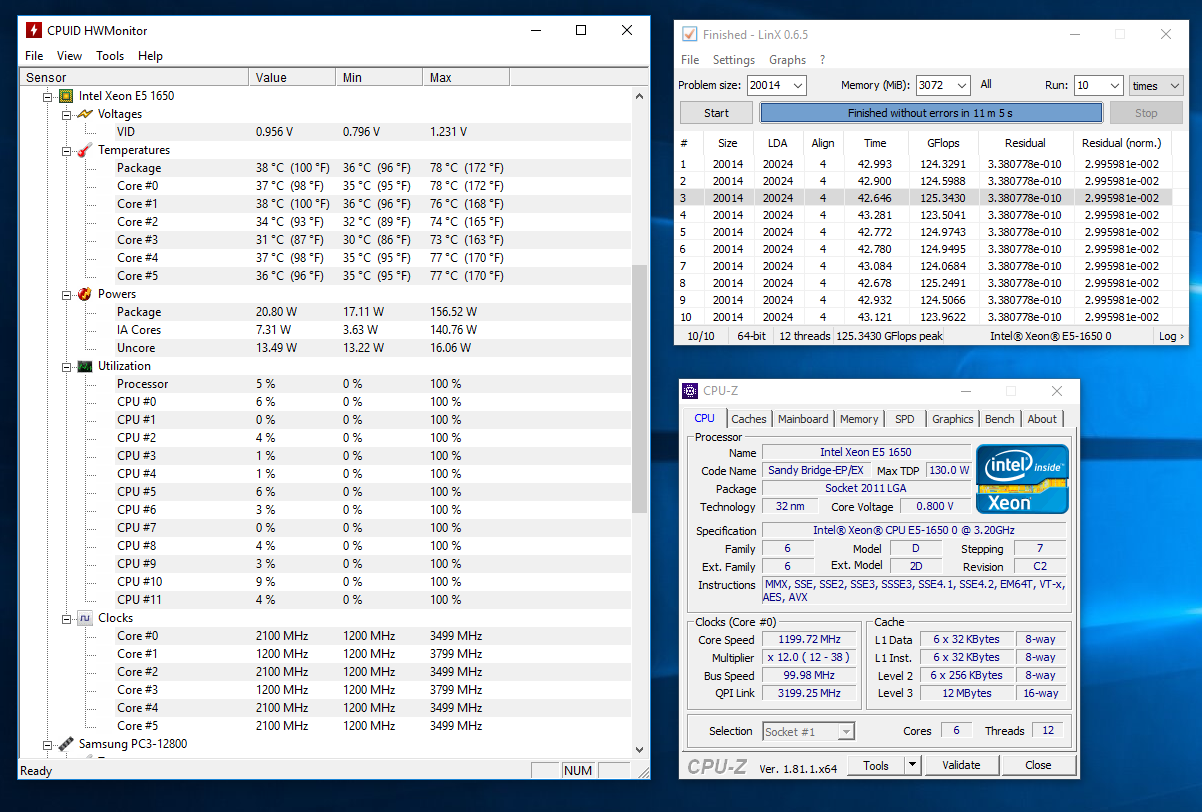
Task: Switch to the Bench tab in CPU-Z
Action: point(999,419)
